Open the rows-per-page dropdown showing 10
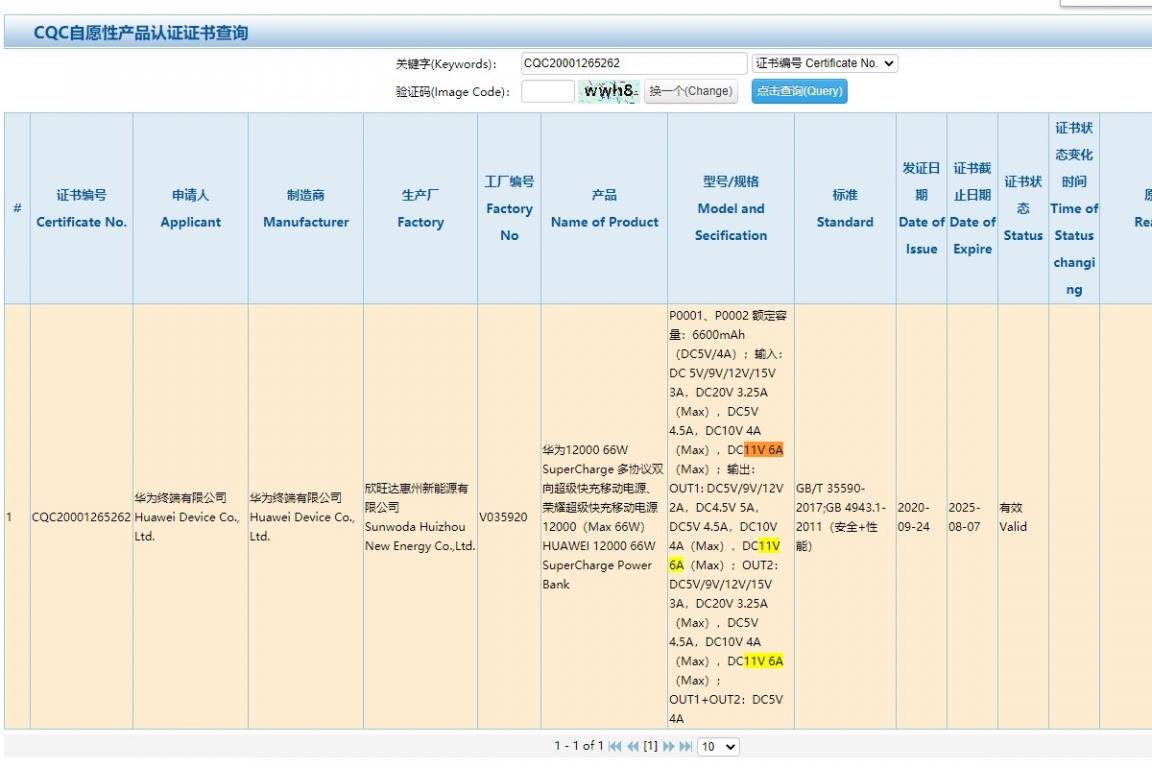Image resolution: width=1152 pixels, height=768 pixels. pos(718,747)
